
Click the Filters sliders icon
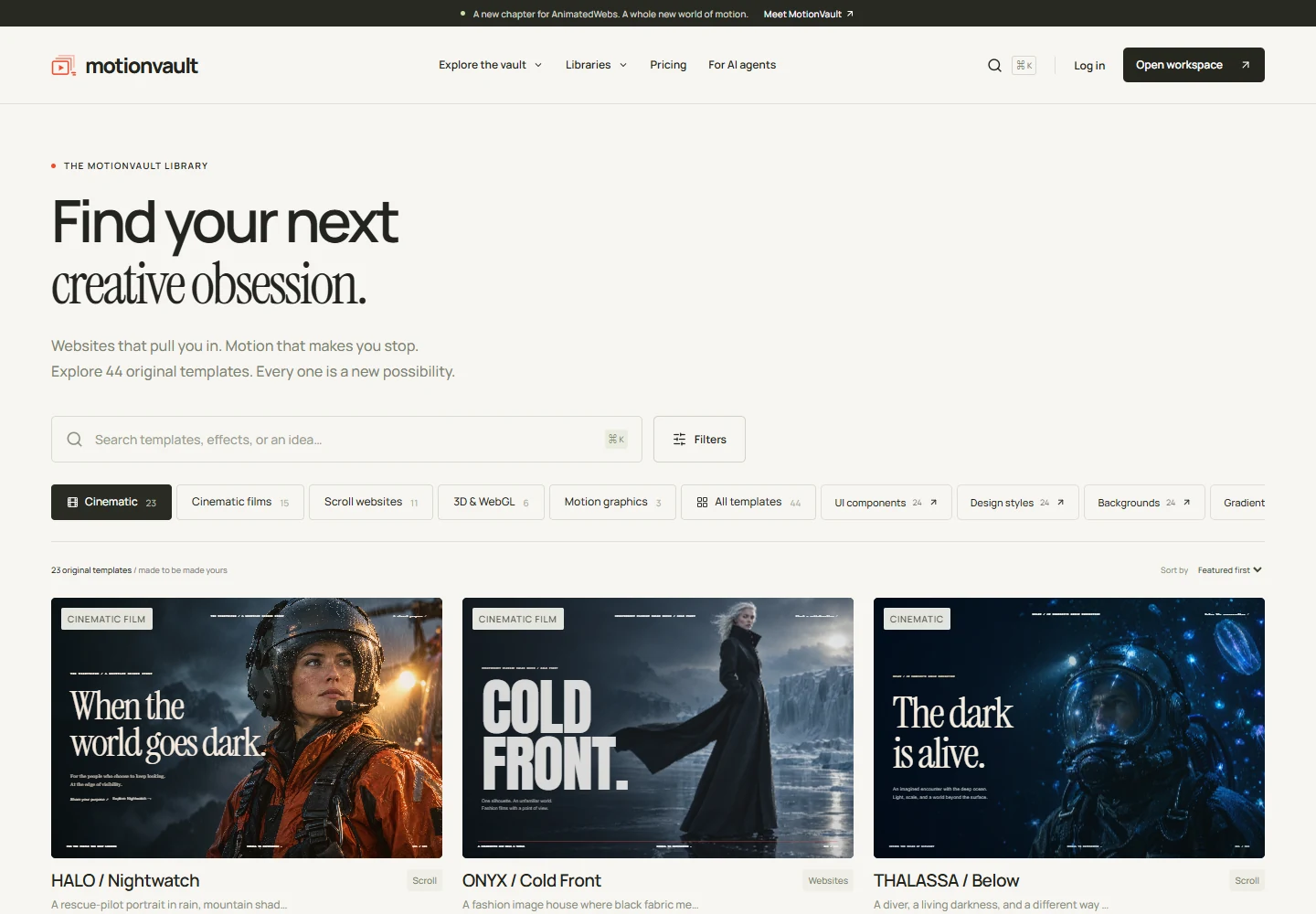click(x=679, y=440)
